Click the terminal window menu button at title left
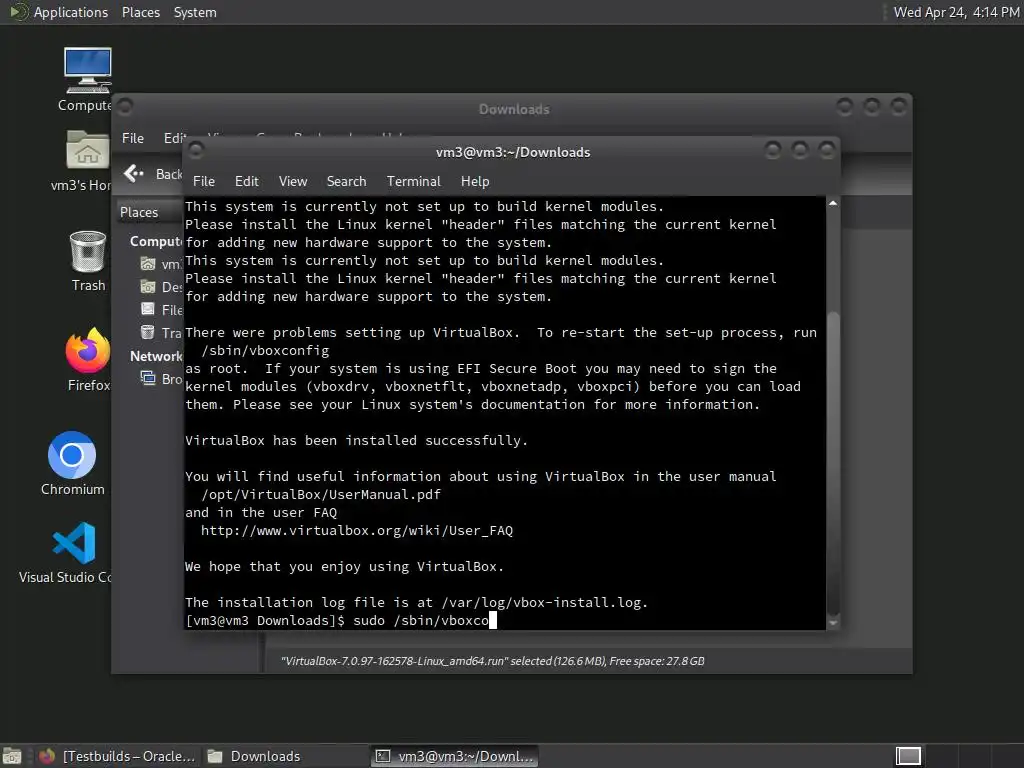 tap(195, 151)
